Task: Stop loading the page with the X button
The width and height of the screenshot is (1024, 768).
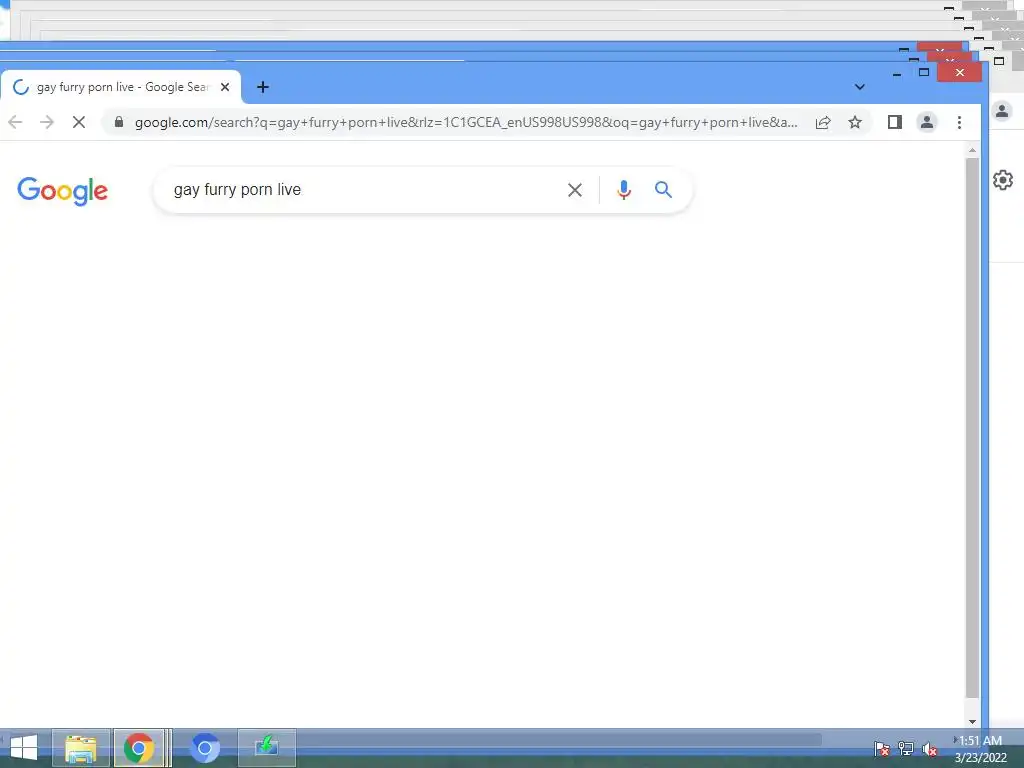Action: tap(78, 122)
